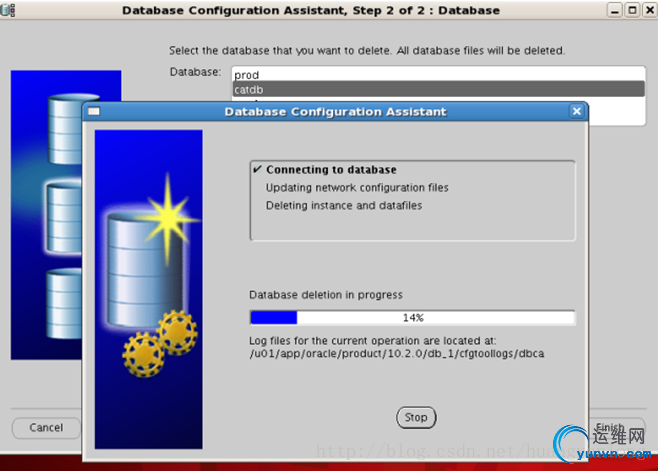Click the Cancel button in main window
The image size is (658, 471).
(x=46, y=428)
